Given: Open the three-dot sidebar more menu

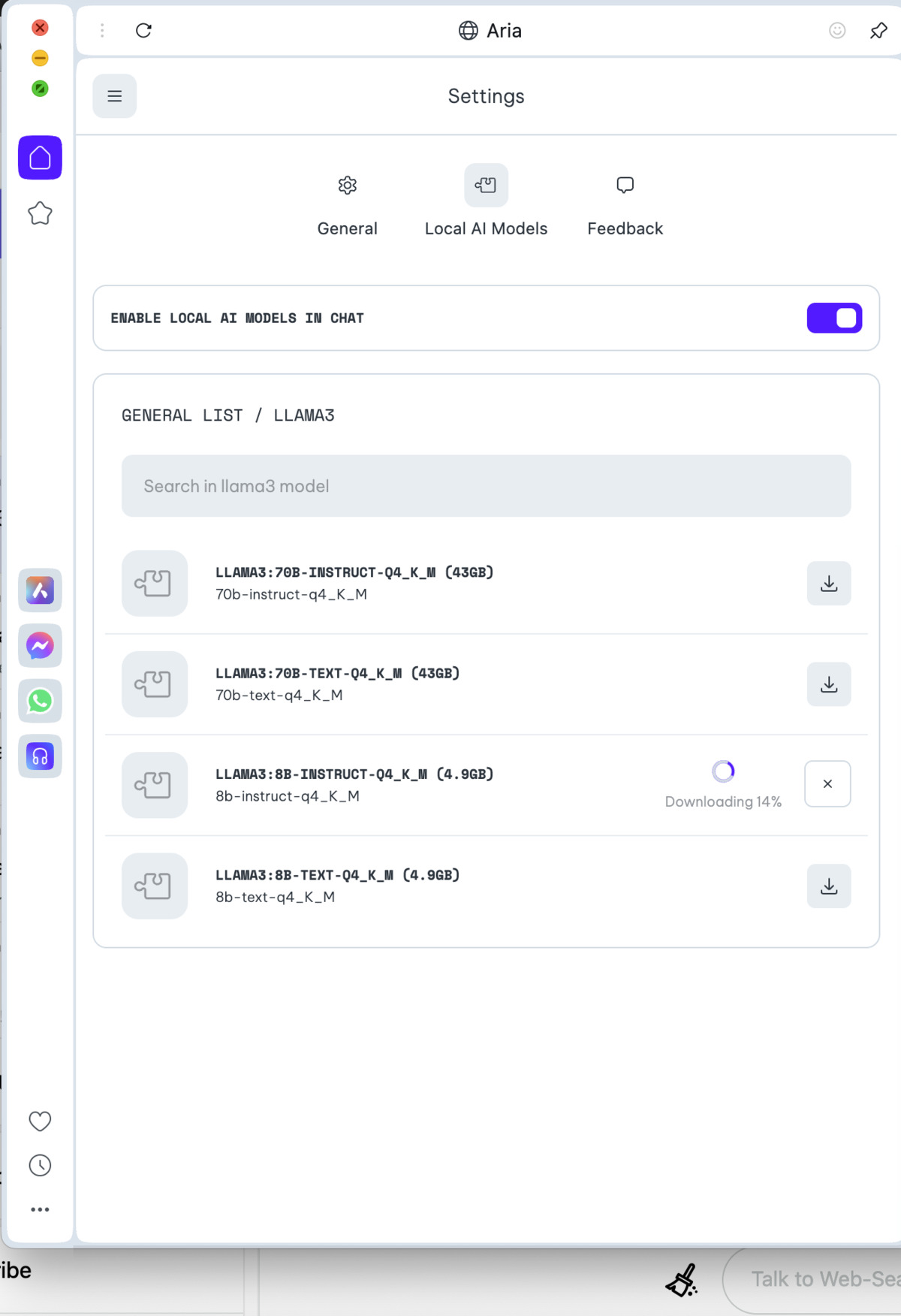Looking at the screenshot, I should tap(40, 1209).
